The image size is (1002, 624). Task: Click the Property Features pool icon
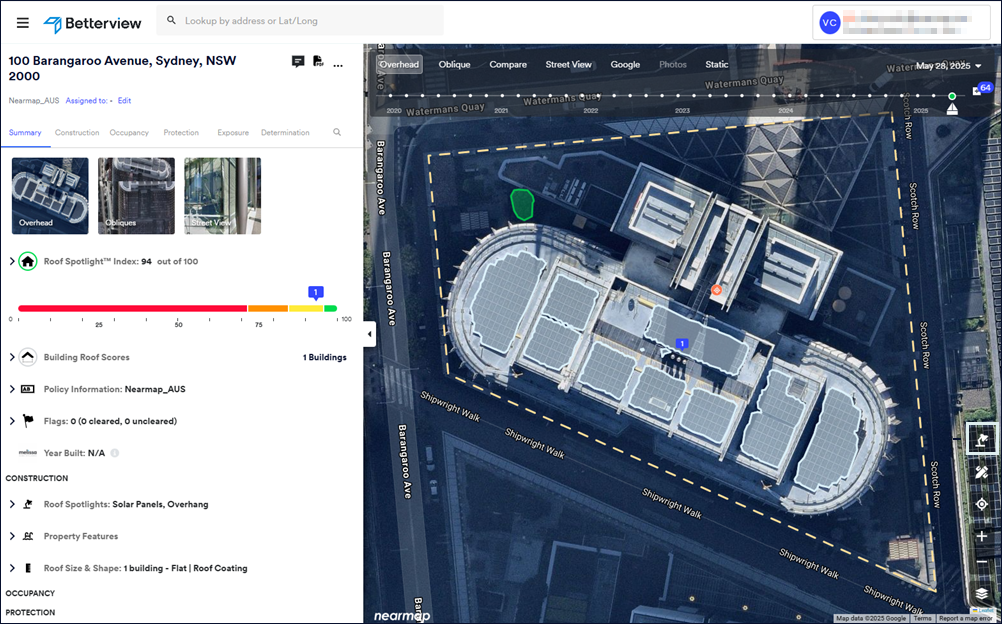pos(28,536)
